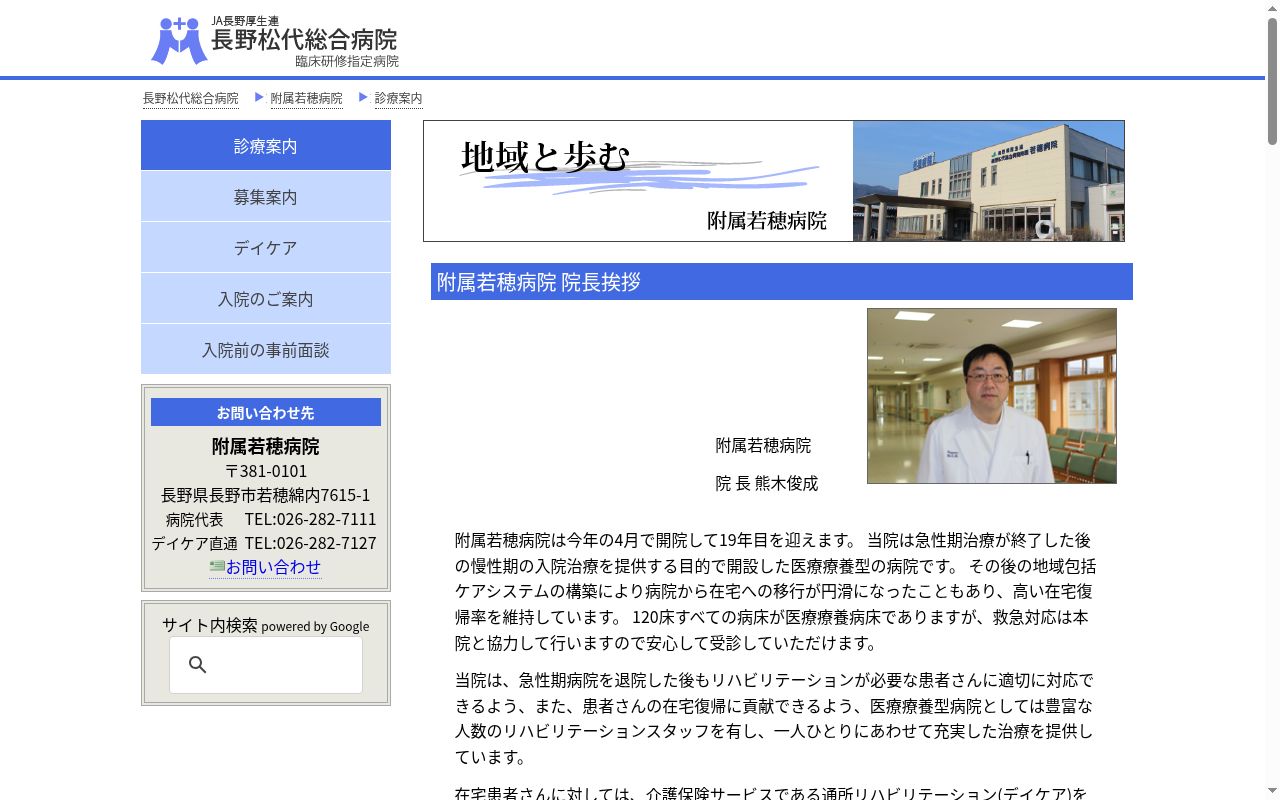Open 入院のご案内 sidebar item
The width and height of the screenshot is (1280, 800).
tap(266, 299)
